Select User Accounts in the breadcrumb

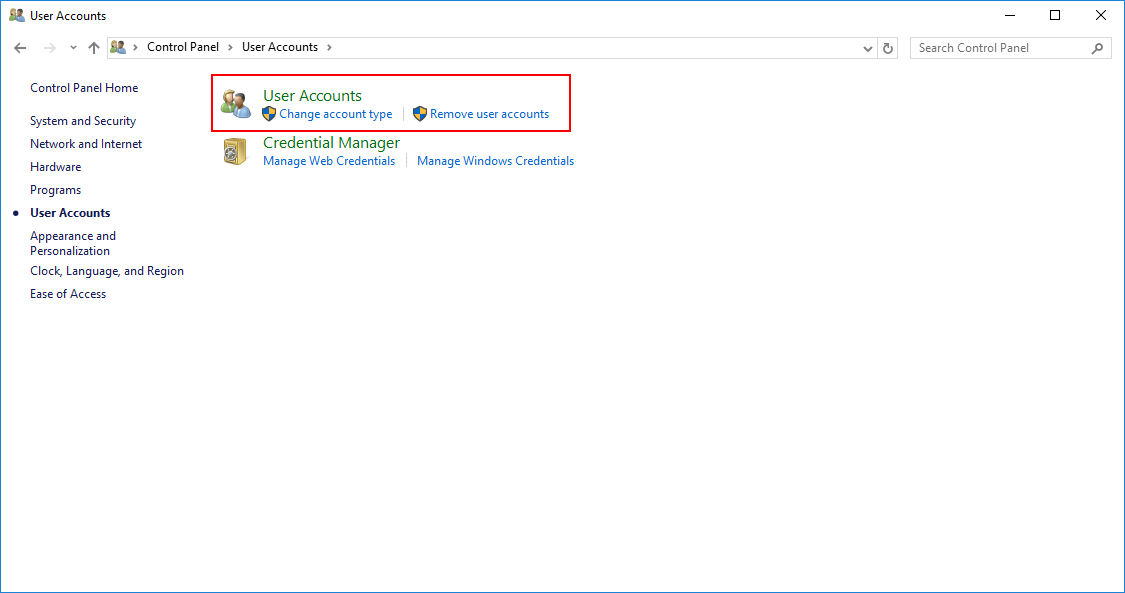pyautogui.click(x=280, y=47)
